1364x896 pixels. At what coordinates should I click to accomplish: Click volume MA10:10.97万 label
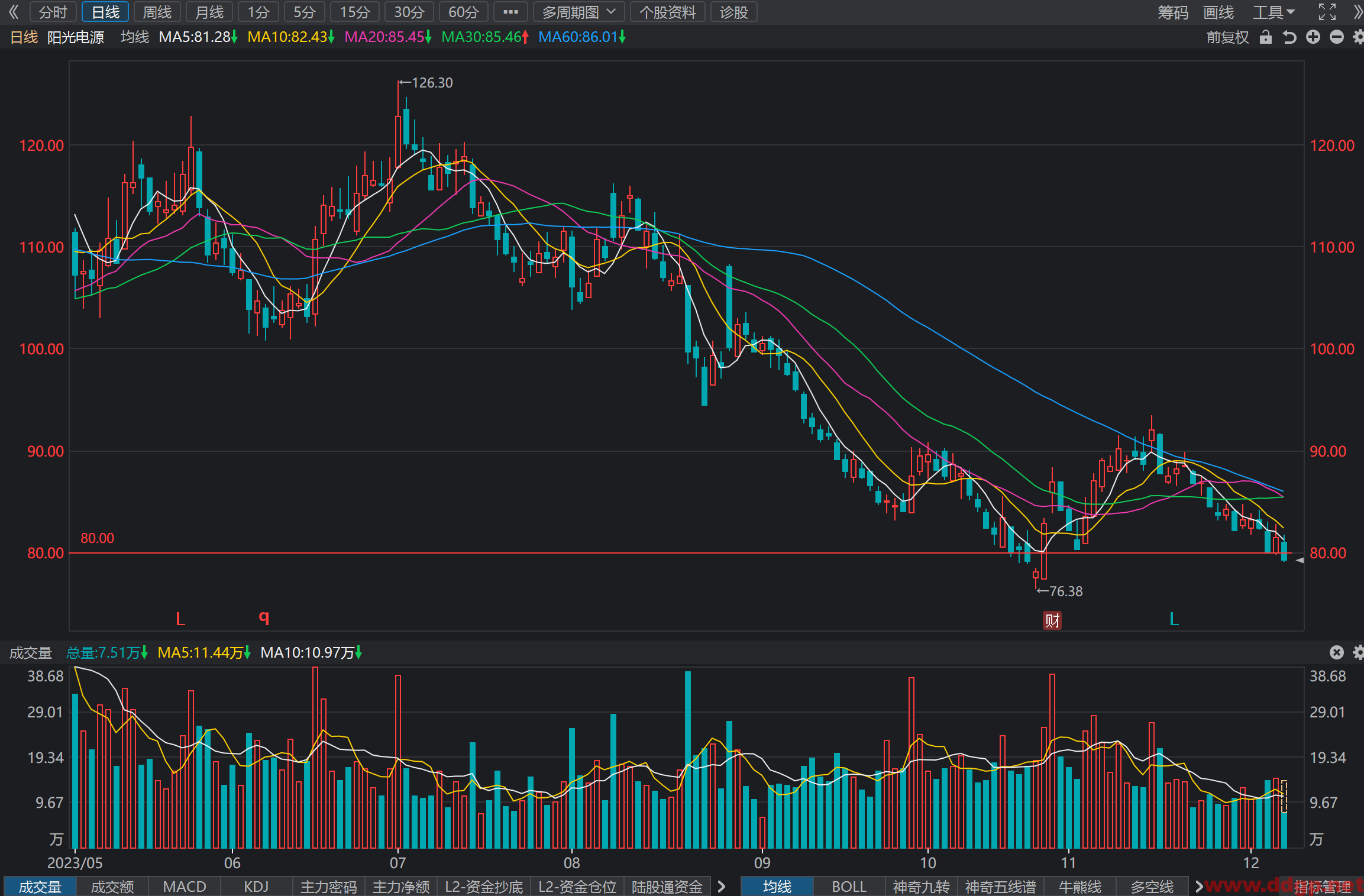pos(311,652)
